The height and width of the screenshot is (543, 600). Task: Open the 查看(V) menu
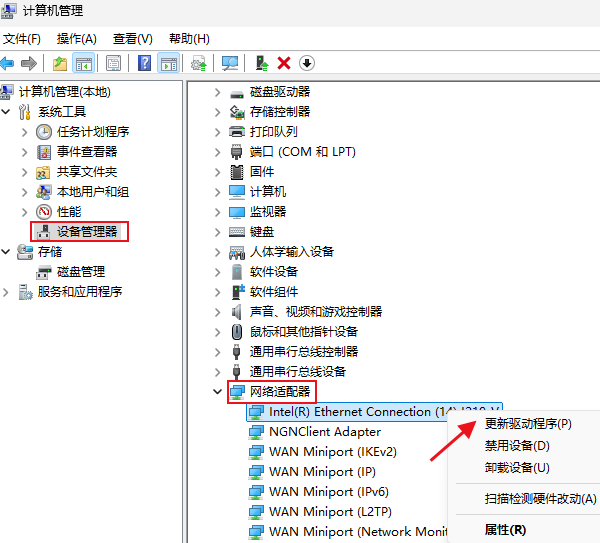(x=132, y=39)
